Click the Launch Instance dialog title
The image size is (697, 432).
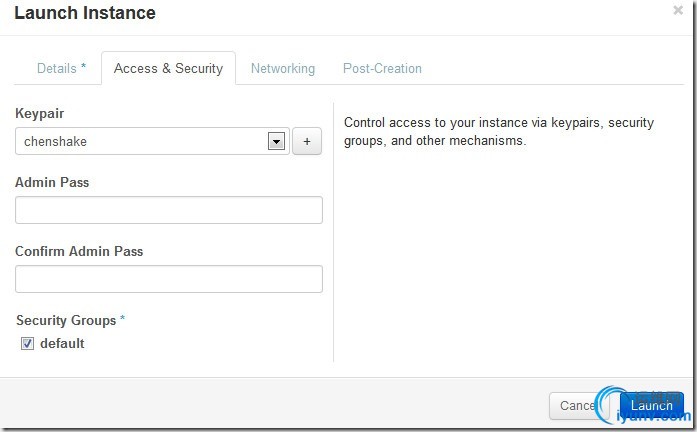(85, 14)
